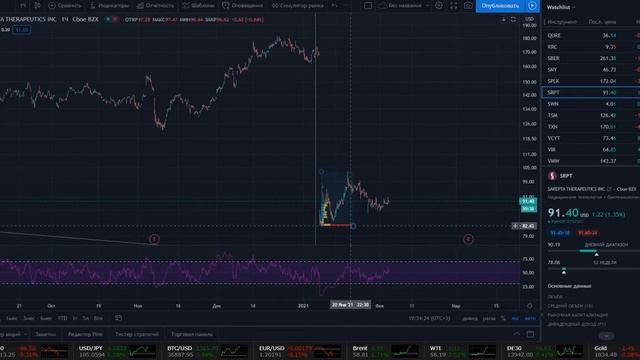Click the 82.43 crosshair price plus label

[524, 226]
